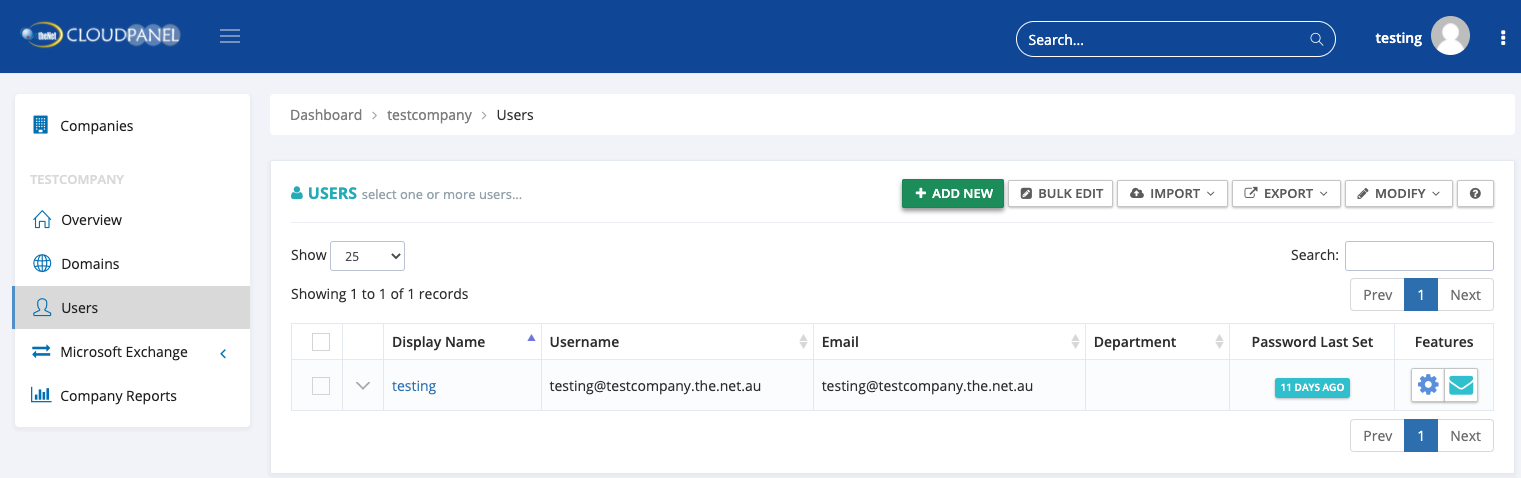Click the Showing 1 to 1 records text
Screen dimensions: 1521x478
380,294
